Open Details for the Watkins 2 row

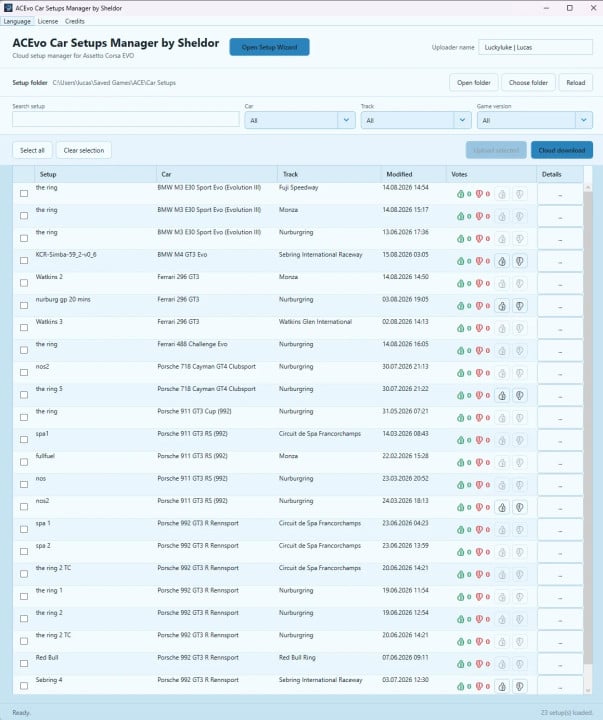point(560,284)
